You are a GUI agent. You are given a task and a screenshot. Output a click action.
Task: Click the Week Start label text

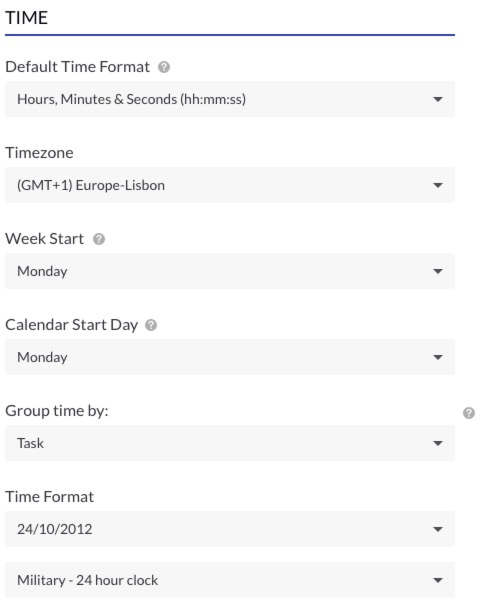click(x=44, y=238)
